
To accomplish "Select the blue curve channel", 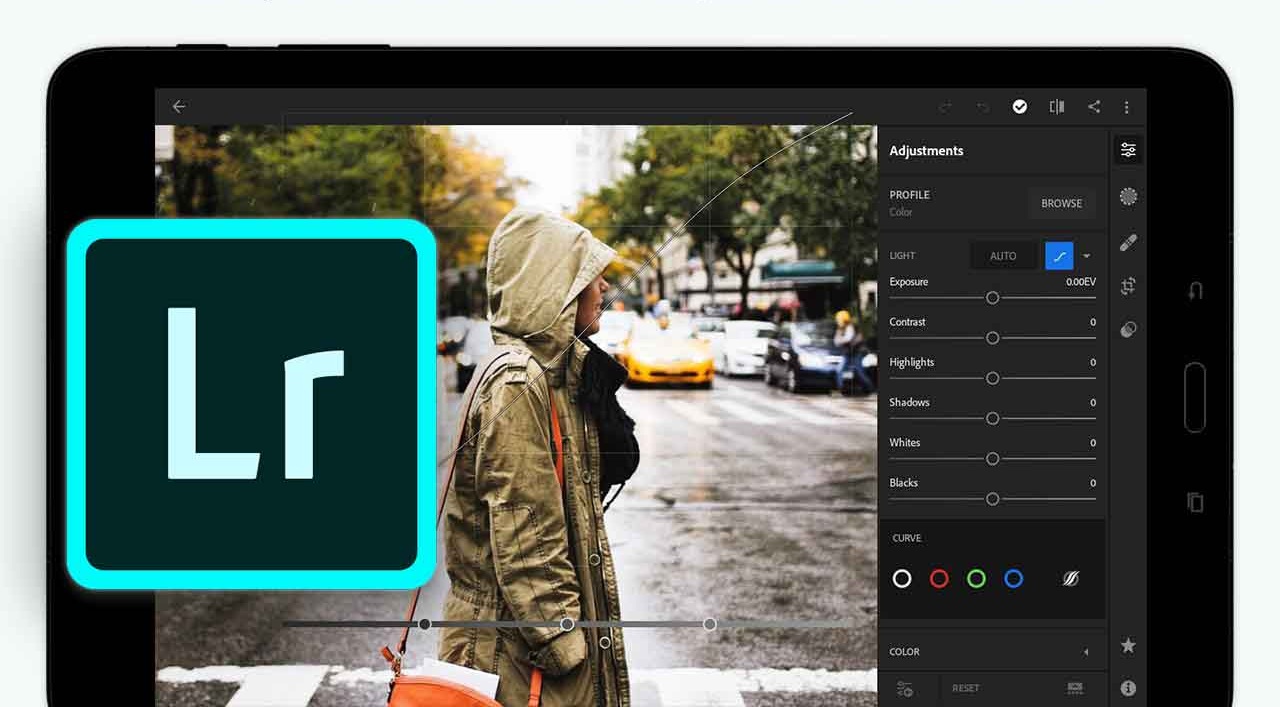I will 1014,578.
